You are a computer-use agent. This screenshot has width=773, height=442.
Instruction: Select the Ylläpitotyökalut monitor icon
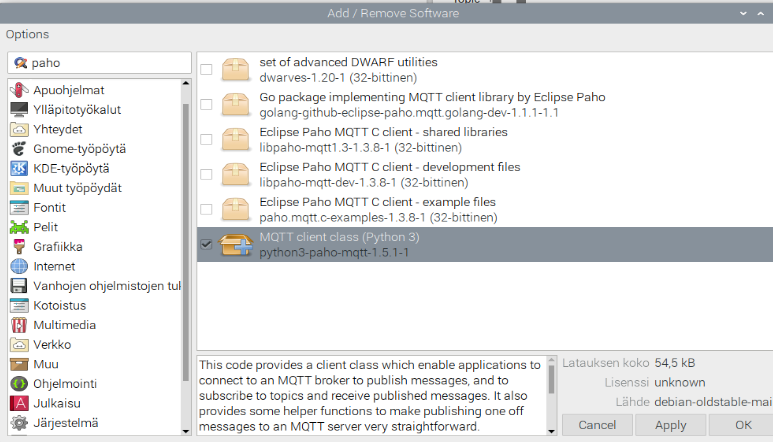click(19, 110)
